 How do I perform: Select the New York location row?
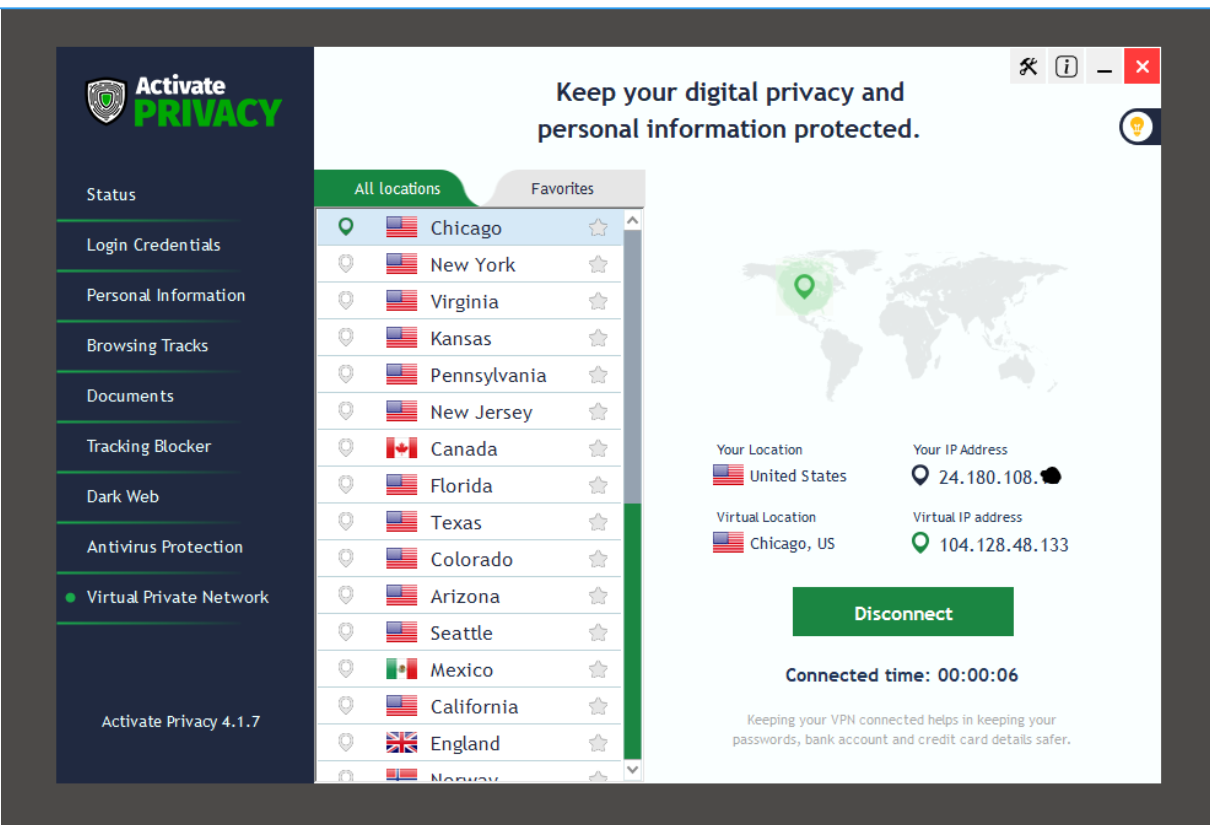tap(469, 265)
